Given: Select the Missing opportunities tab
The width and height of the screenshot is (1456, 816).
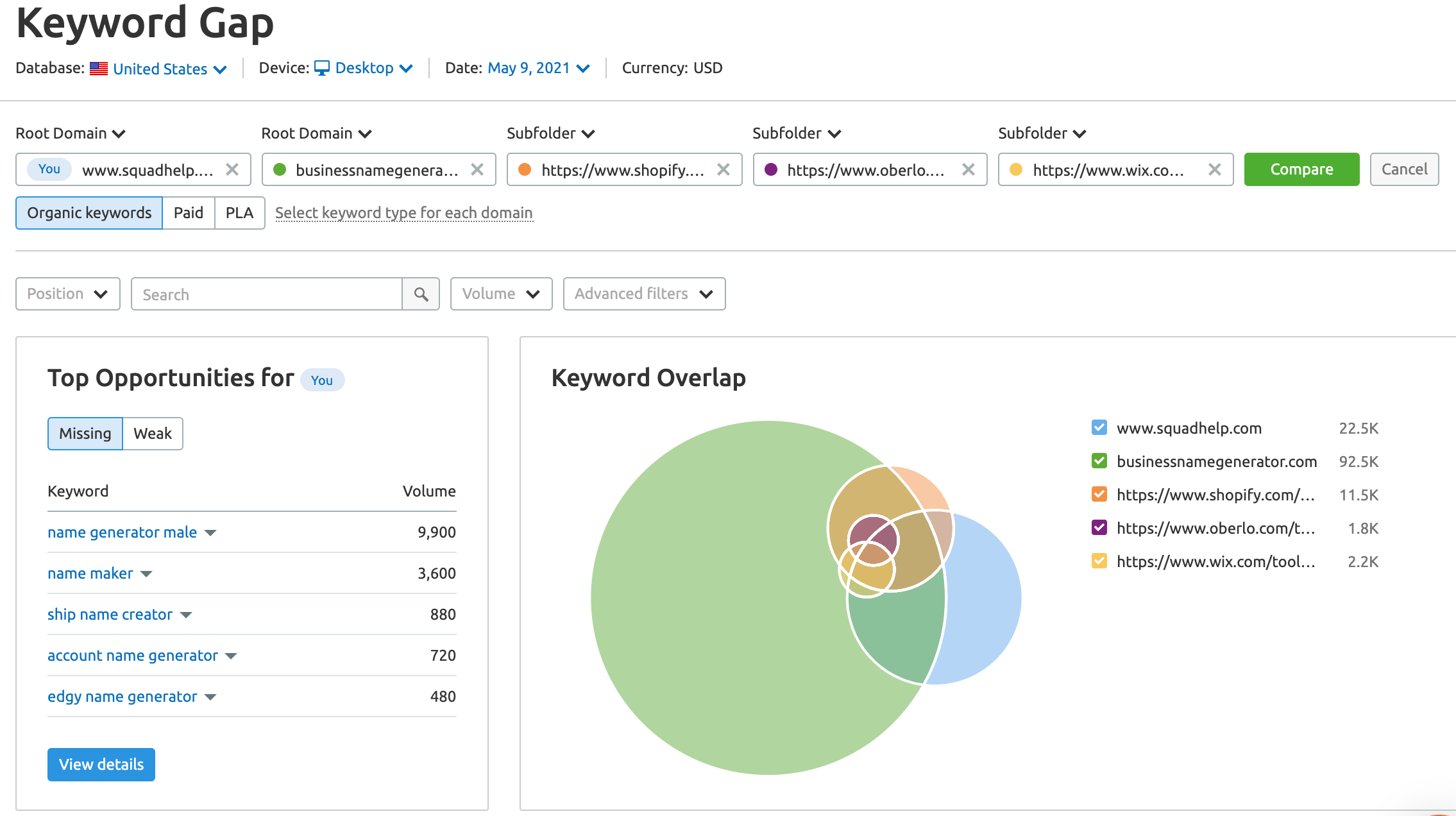Looking at the screenshot, I should click(x=85, y=434).
